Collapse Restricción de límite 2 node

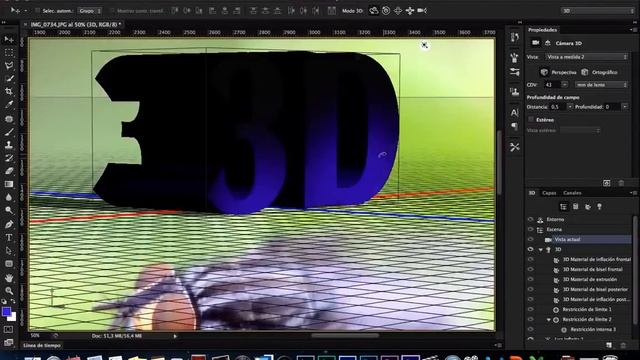click(x=549, y=320)
